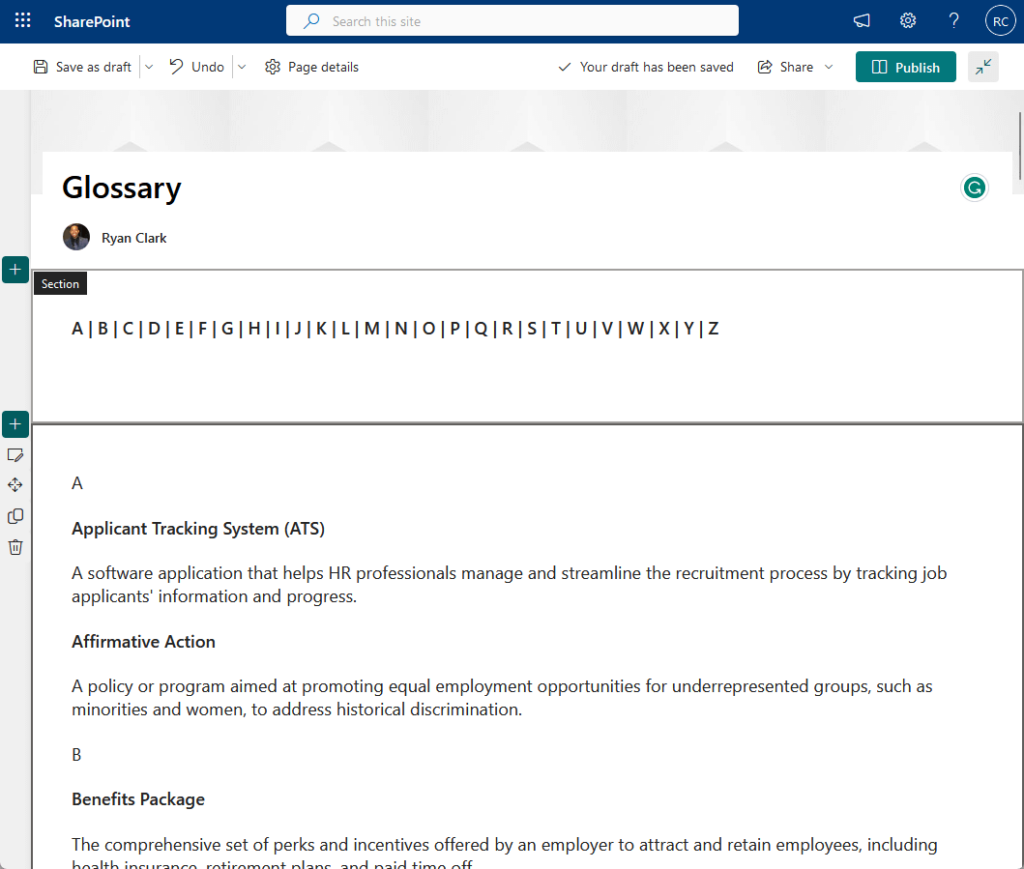
Task: Click the vertical page scrollbar
Action: coord(1019,146)
